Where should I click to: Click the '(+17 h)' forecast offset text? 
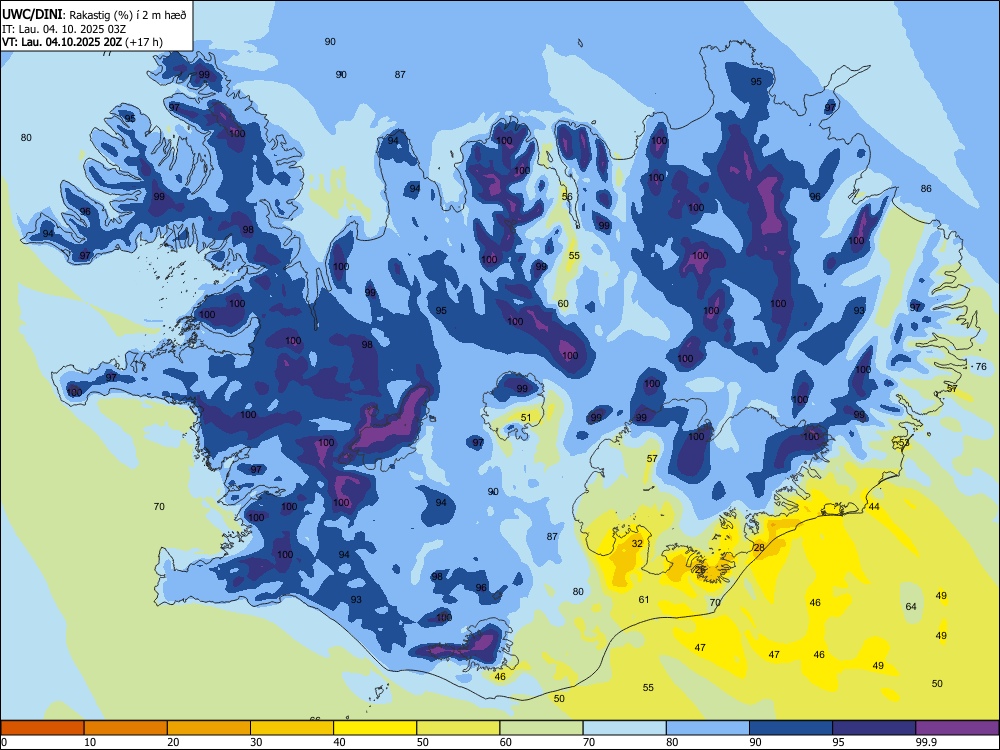tap(144, 42)
